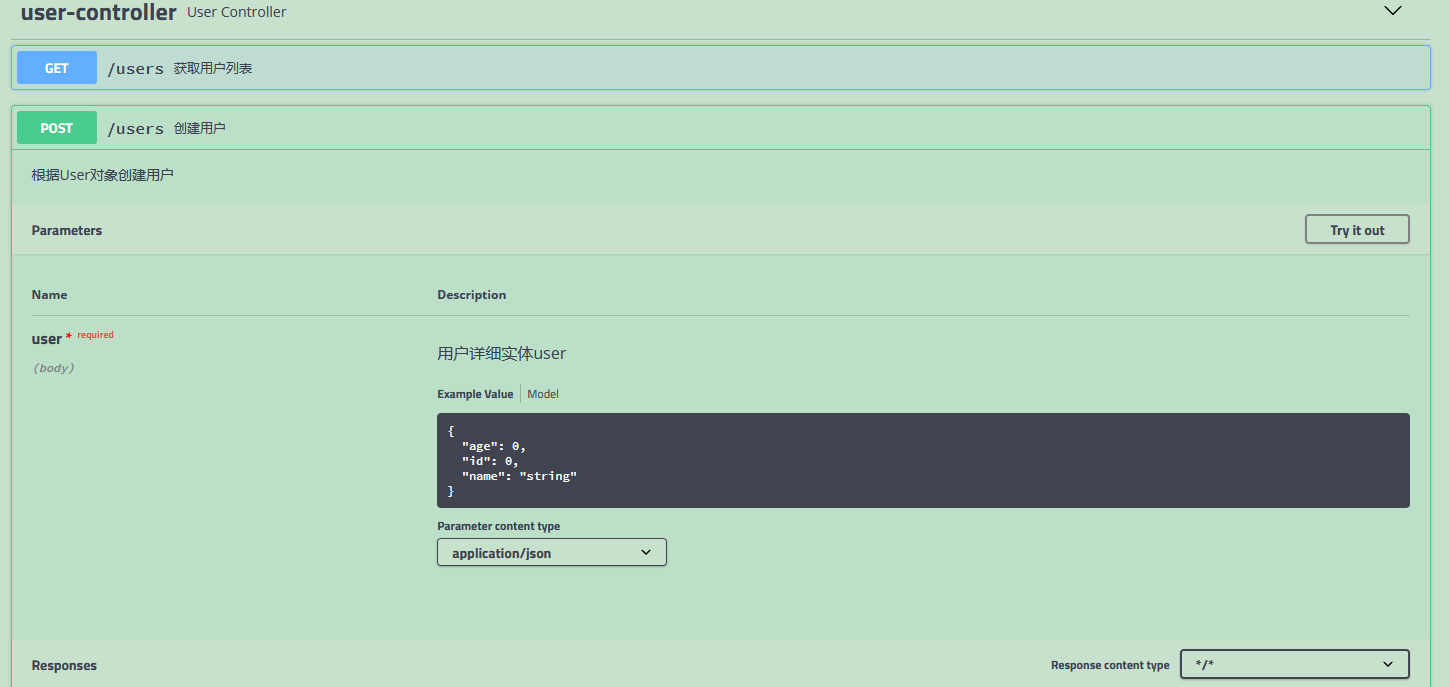The height and width of the screenshot is (687, 1449).
Task: Click the "name": "string" line
Action: pos(519,476)
